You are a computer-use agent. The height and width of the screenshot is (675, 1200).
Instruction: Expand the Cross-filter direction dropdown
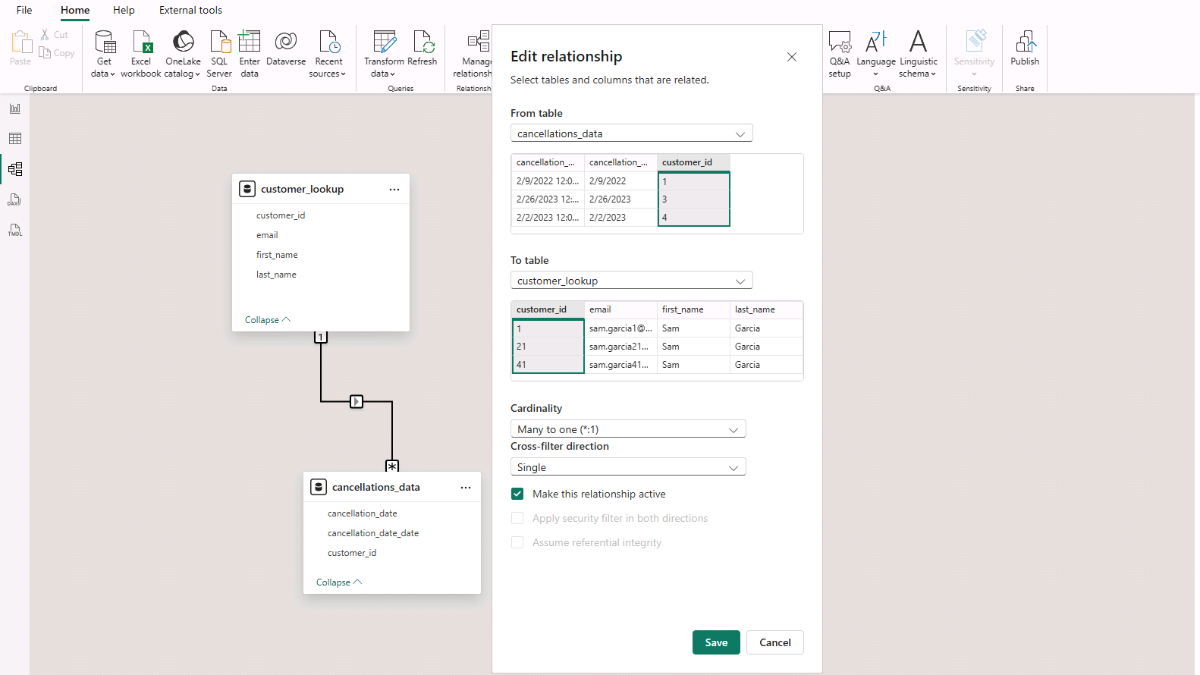(628, 467)
